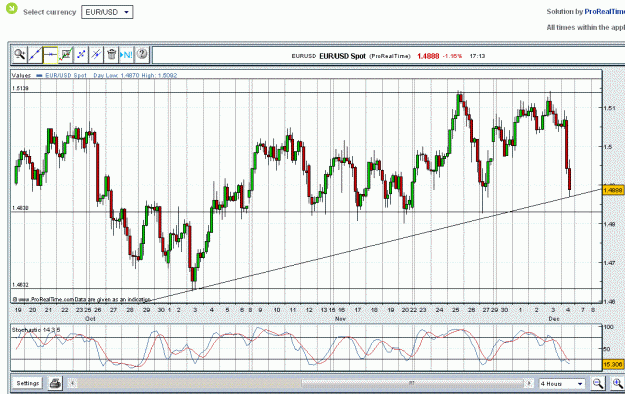625x394 pixels.
Task: Click the EUR/USD Spot title in header
Action: click(342, 56)
